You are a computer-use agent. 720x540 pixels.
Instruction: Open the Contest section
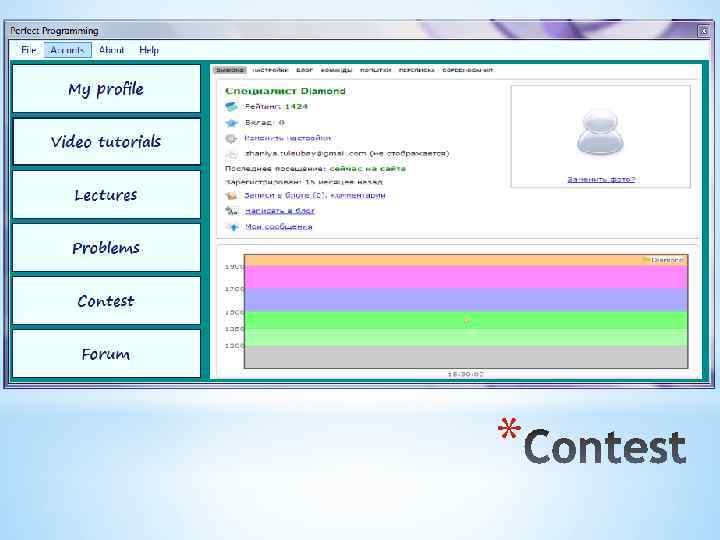(x=106, y=301)
